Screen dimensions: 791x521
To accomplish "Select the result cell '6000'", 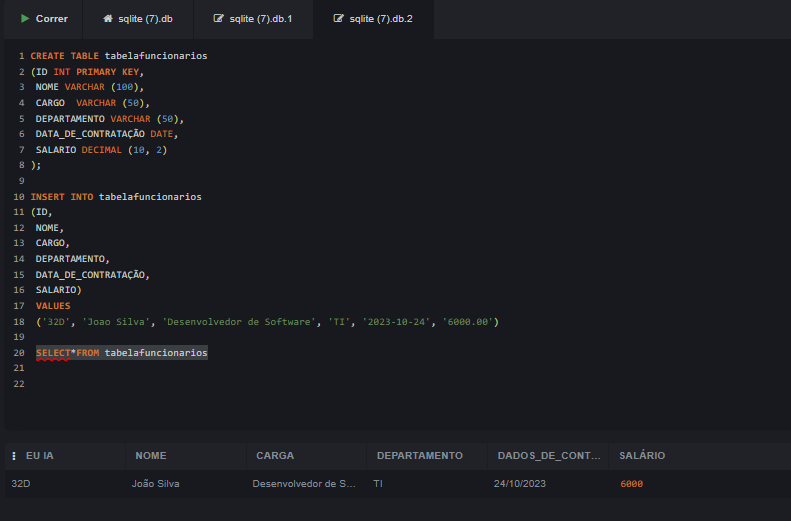I will click(x=632, y=484).
